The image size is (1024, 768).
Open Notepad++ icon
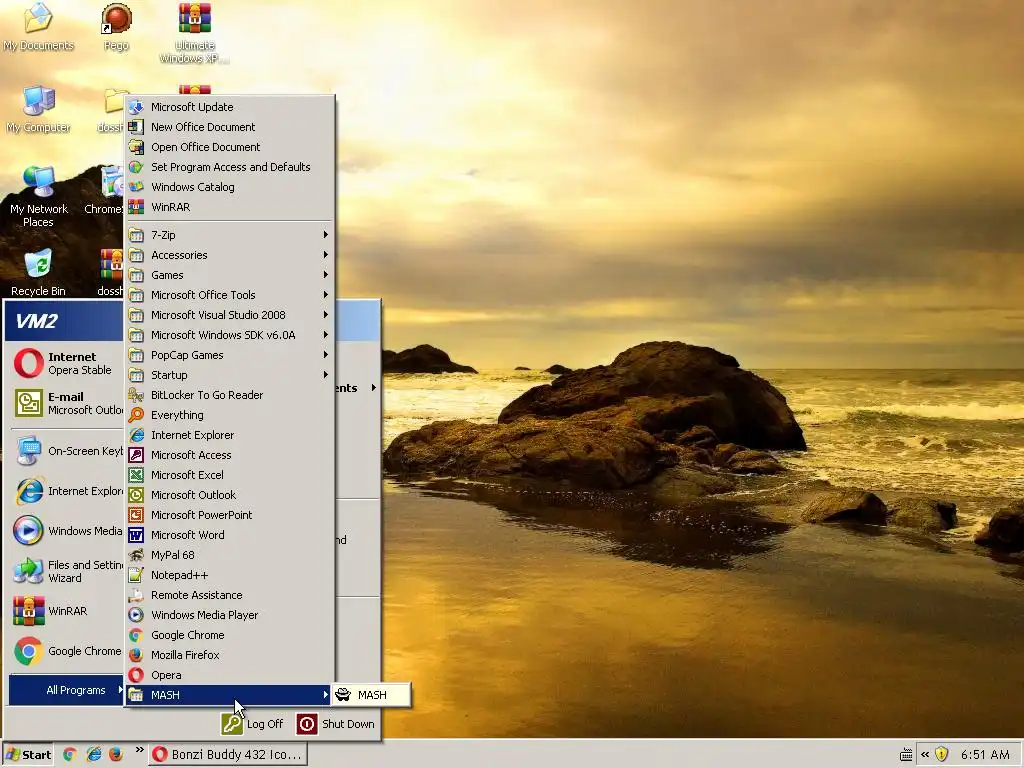tap(136, 575)
